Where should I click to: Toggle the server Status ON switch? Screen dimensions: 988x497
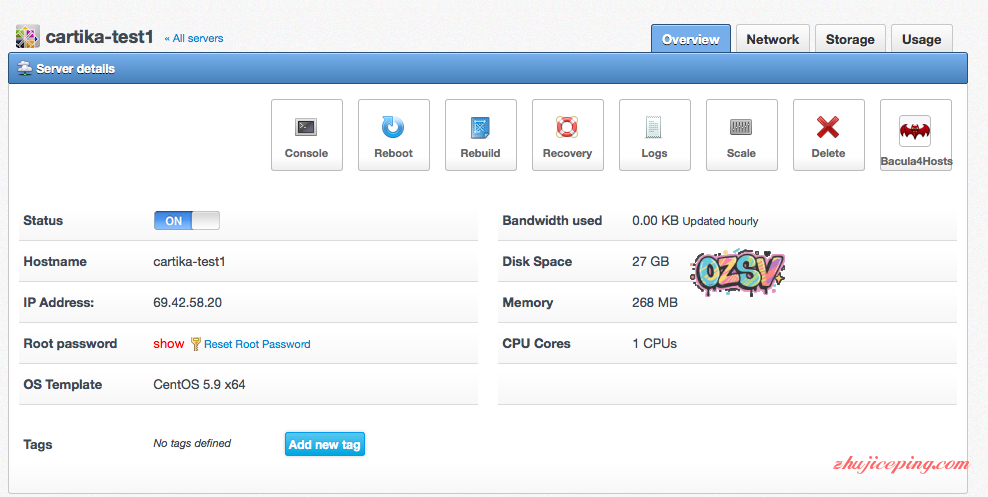[x=186, y=221]
